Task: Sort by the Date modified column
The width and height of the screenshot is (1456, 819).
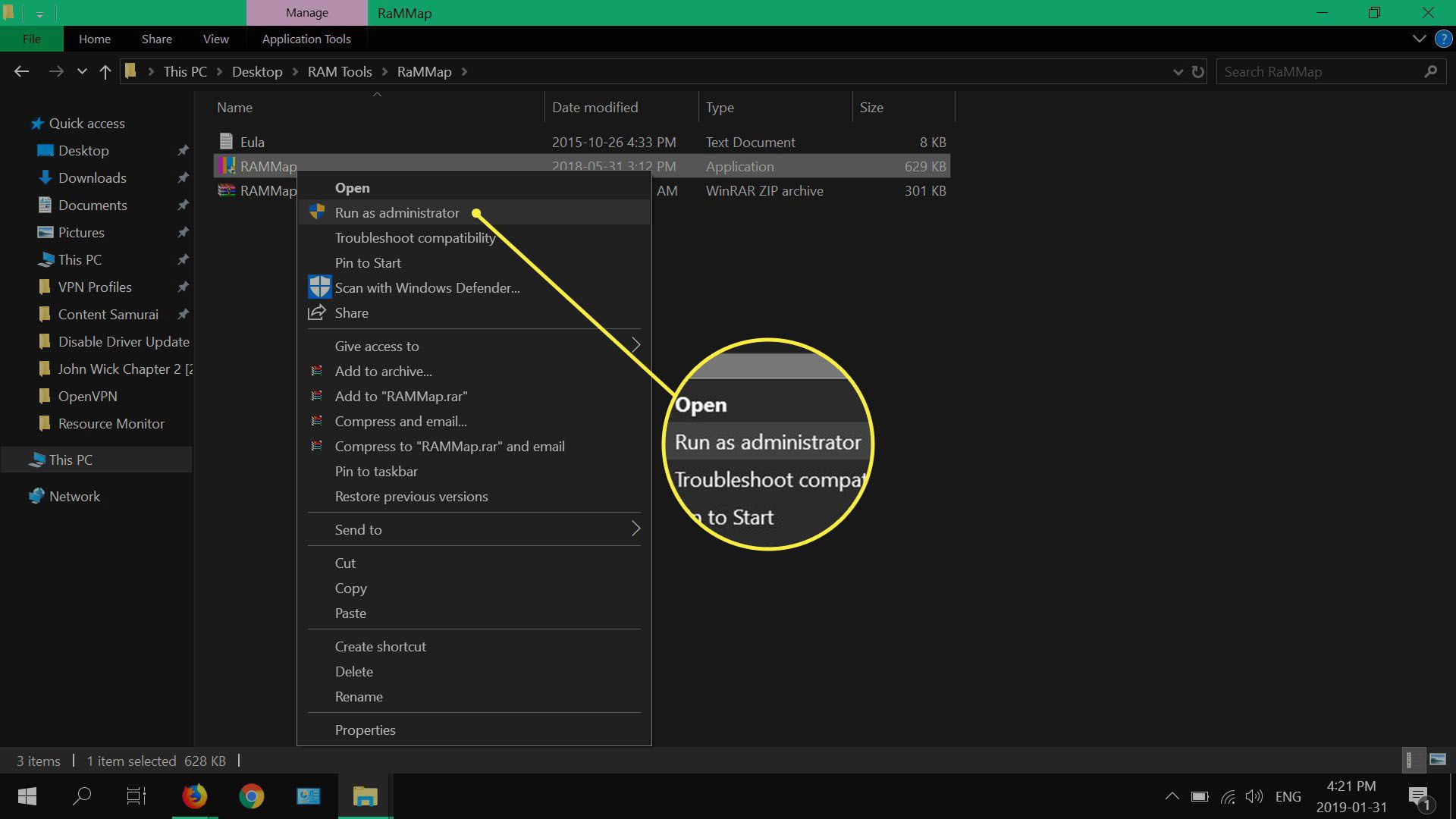Action: (595, 108)
